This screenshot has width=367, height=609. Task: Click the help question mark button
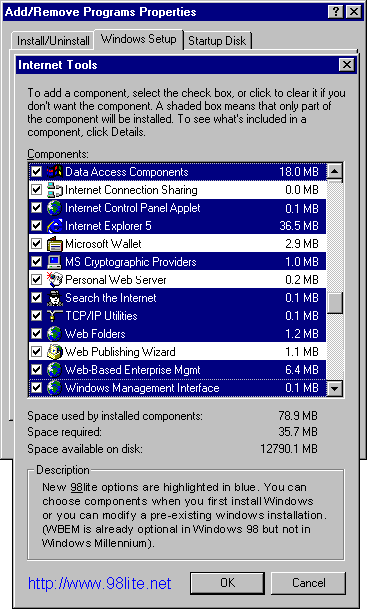[x=336, y=12]
